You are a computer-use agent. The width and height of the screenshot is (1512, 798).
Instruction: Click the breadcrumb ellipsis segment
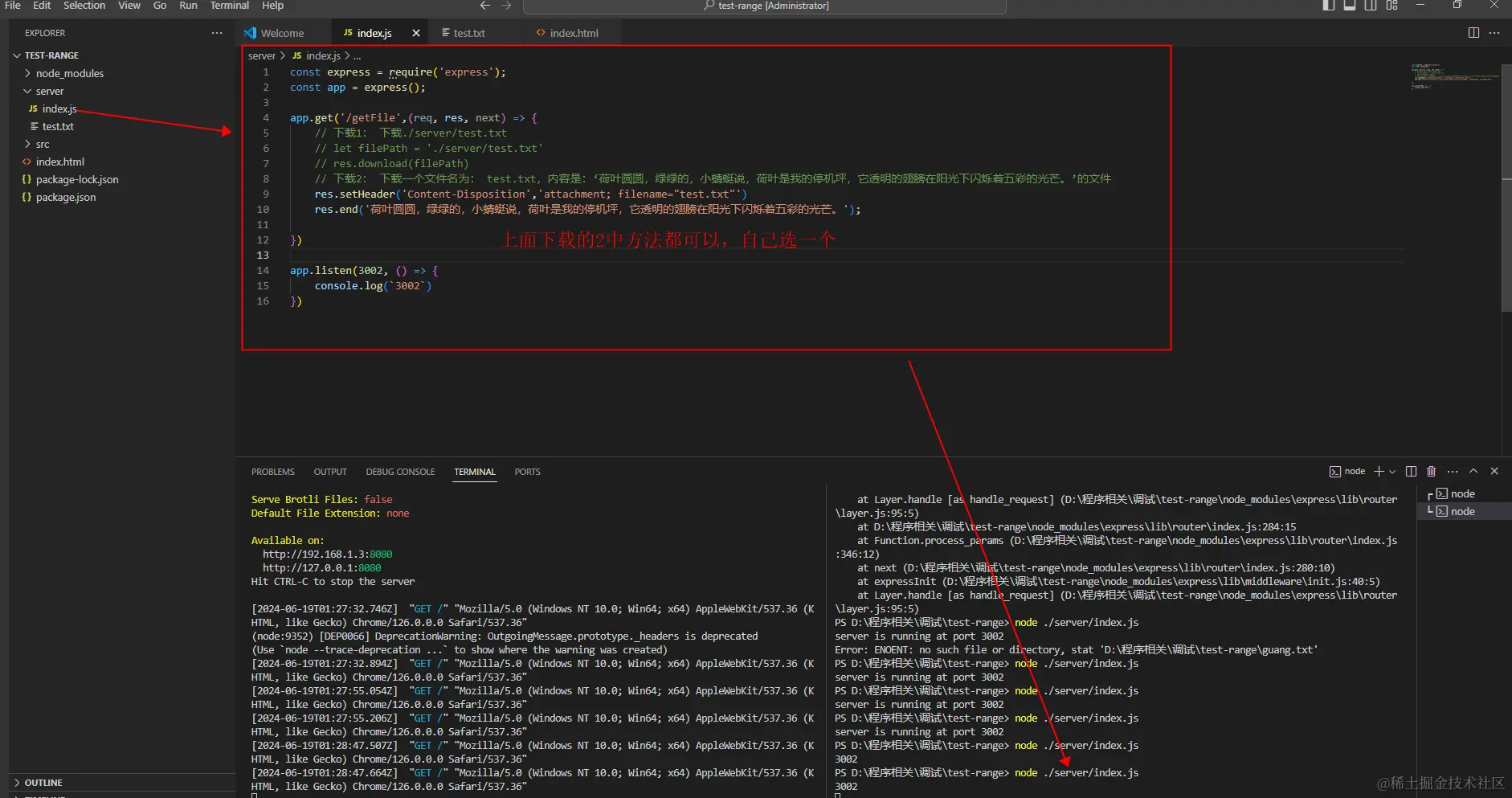pyautogui.click(x=357, y=55)
